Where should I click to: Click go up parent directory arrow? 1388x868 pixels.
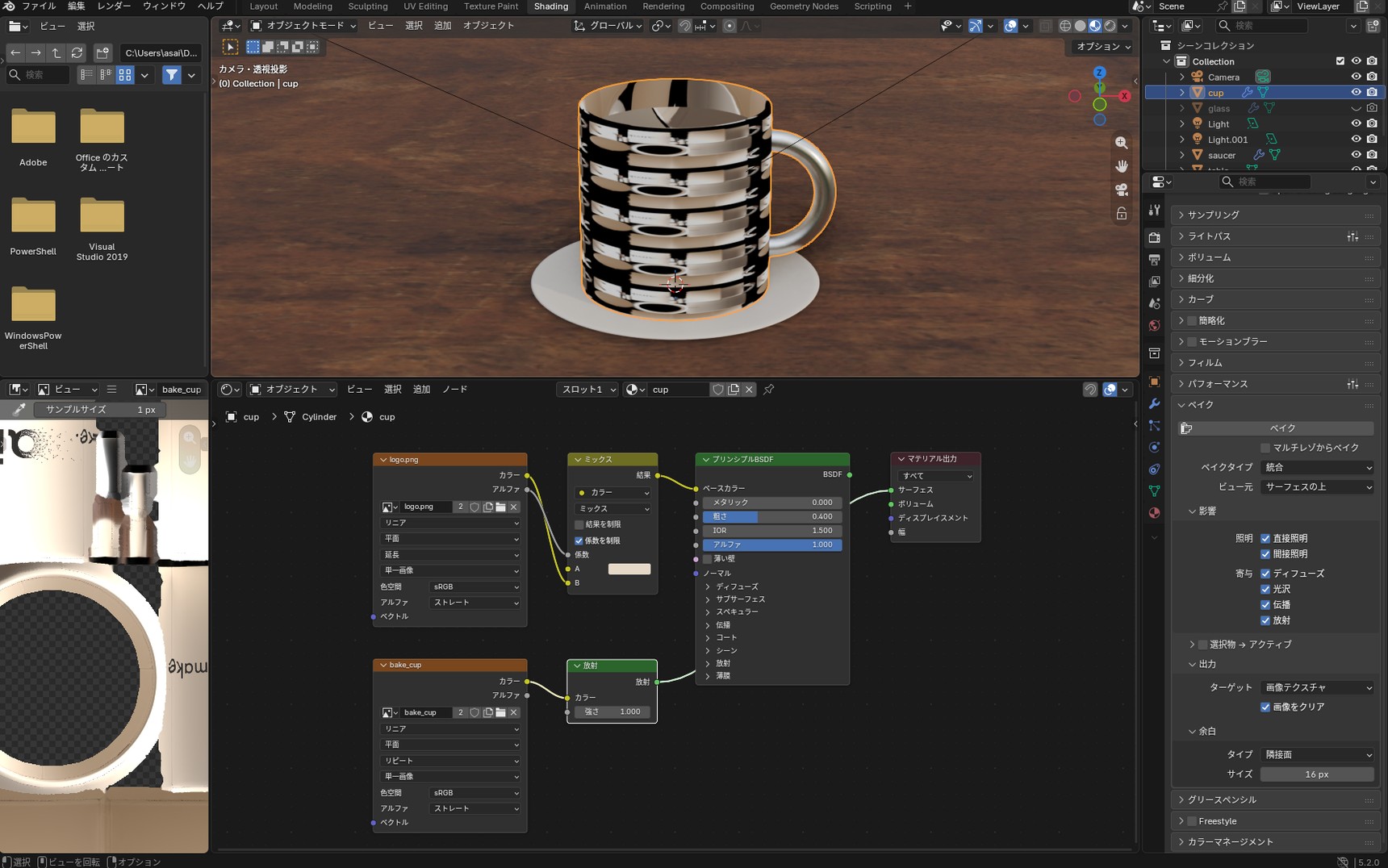pyautogui.click(x=56, y=53)
